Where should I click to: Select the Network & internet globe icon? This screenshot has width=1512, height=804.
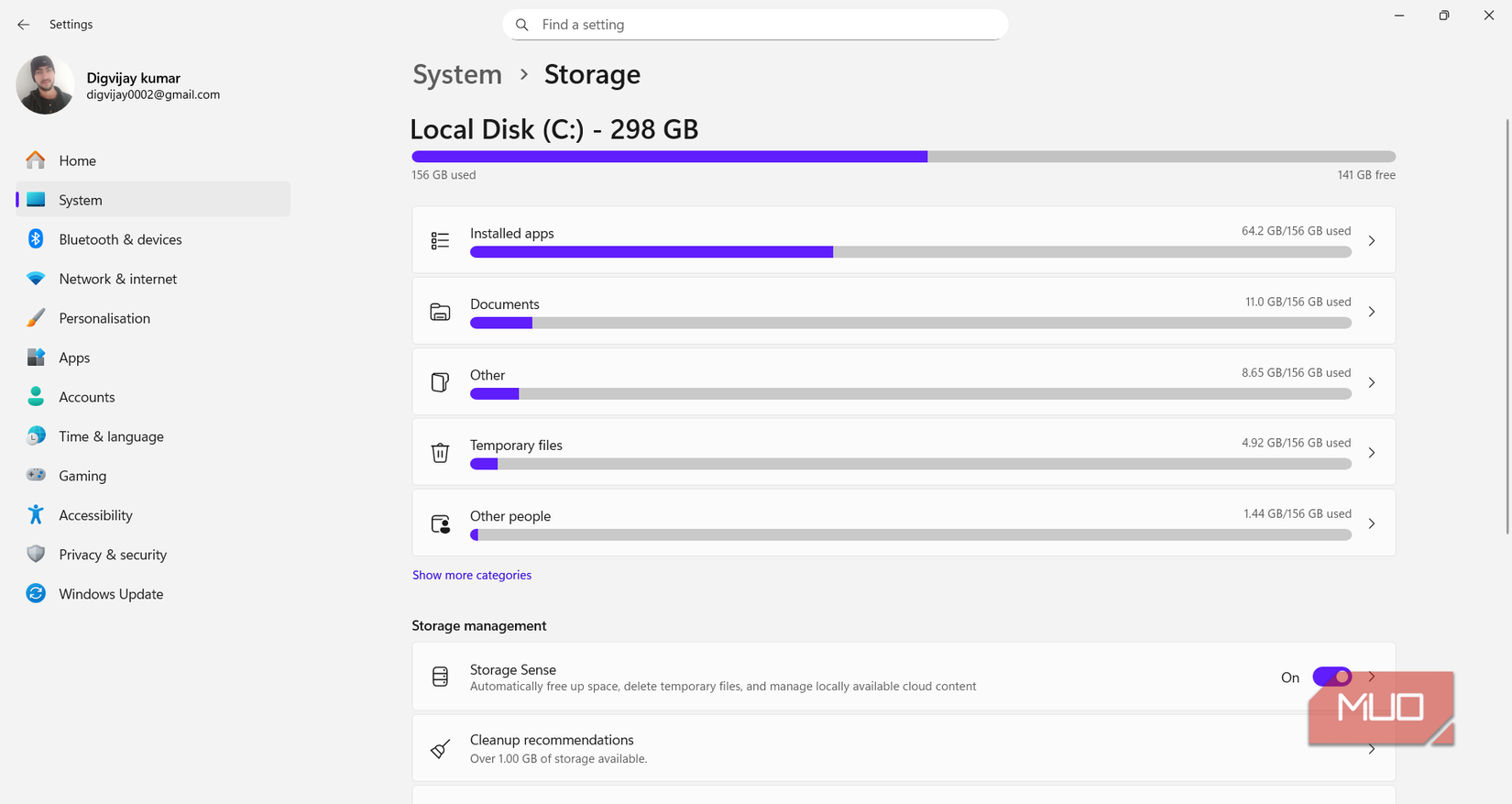(x=36, y=278)
